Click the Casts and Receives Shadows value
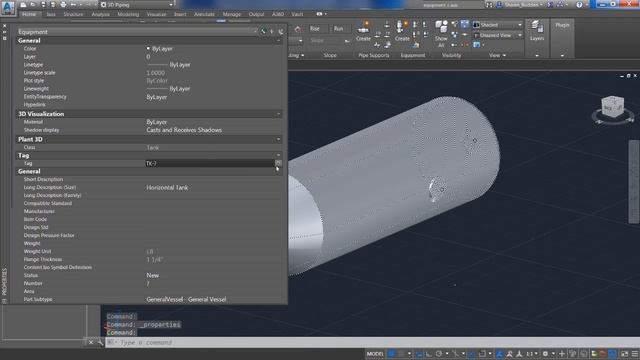Viewport: 640px width, 360px height. click(184, 130)
